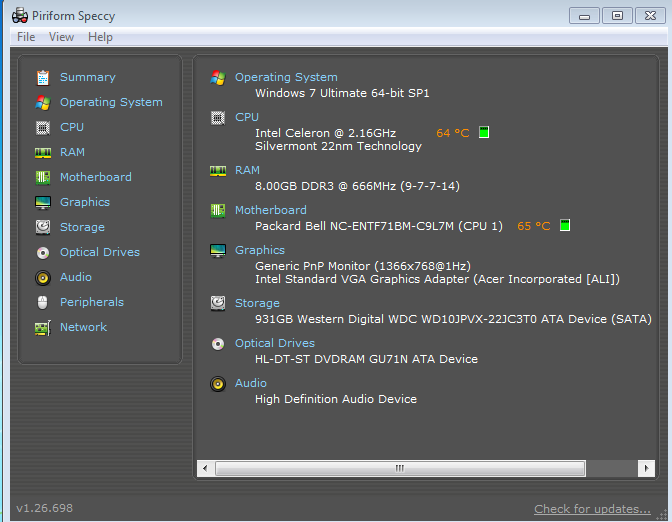Click the HL-DT-ST DVDRAM GU71N text
Image resolution: width=672 pixels, height=522 pixels.
pyautogui.click(x=366, y=359)
